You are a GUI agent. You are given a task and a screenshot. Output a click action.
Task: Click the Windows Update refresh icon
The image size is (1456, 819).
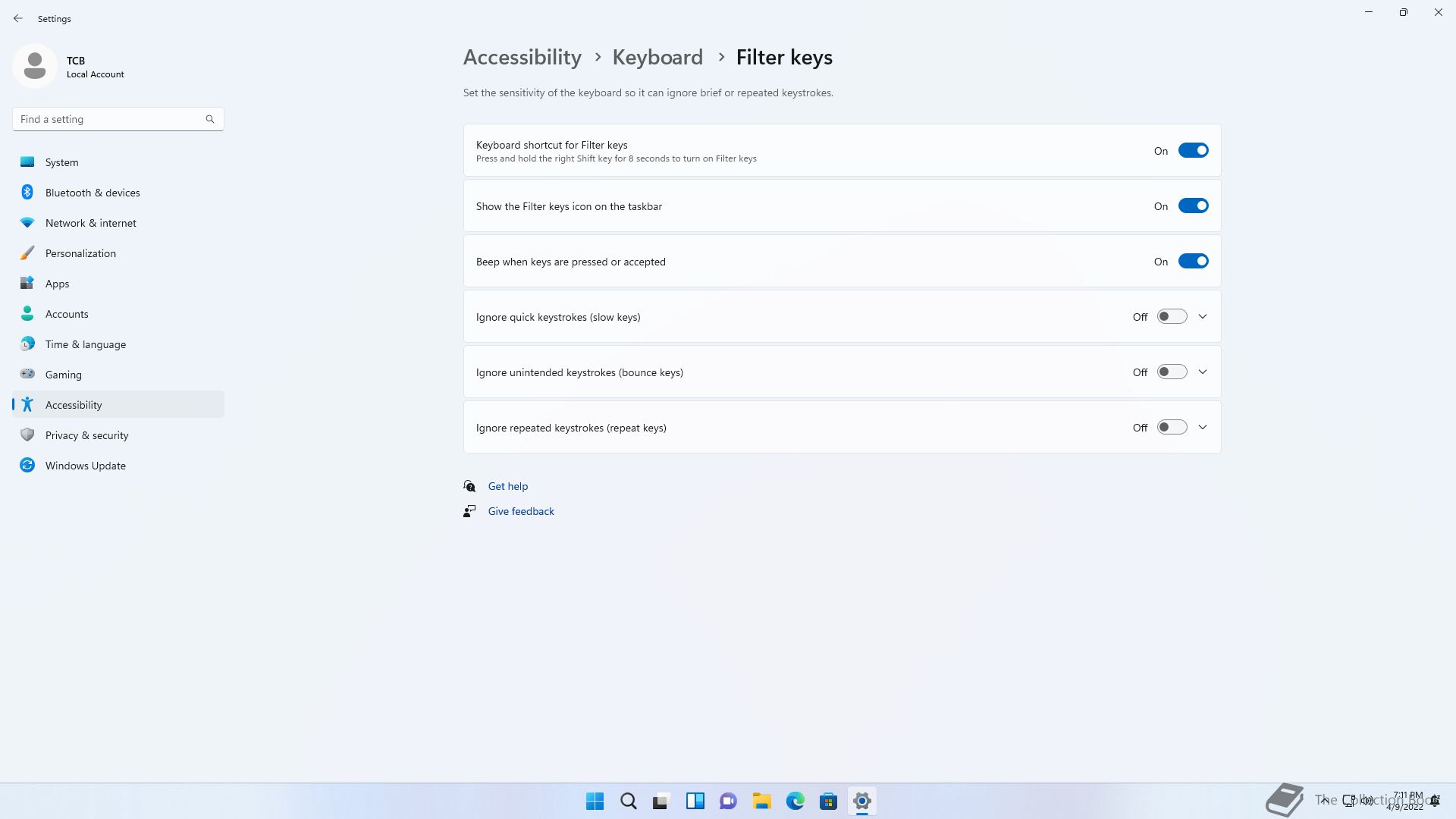[x=27, y=465]
